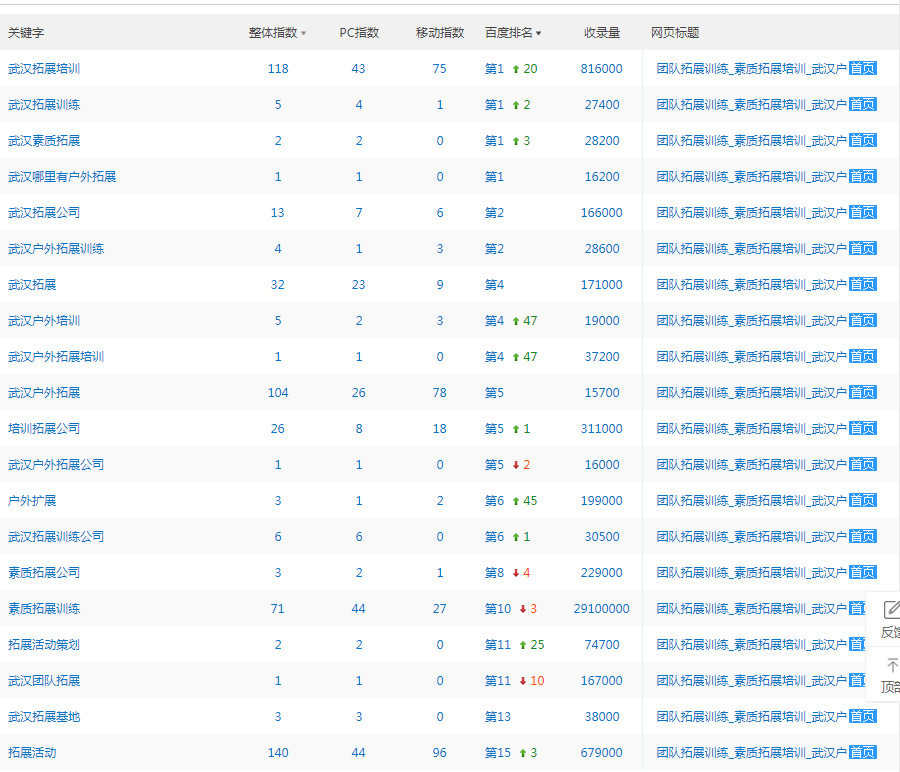The width and height of the screenshot is (900, 772).
Task: Click indexed count 816000
Action: point(602,69)
